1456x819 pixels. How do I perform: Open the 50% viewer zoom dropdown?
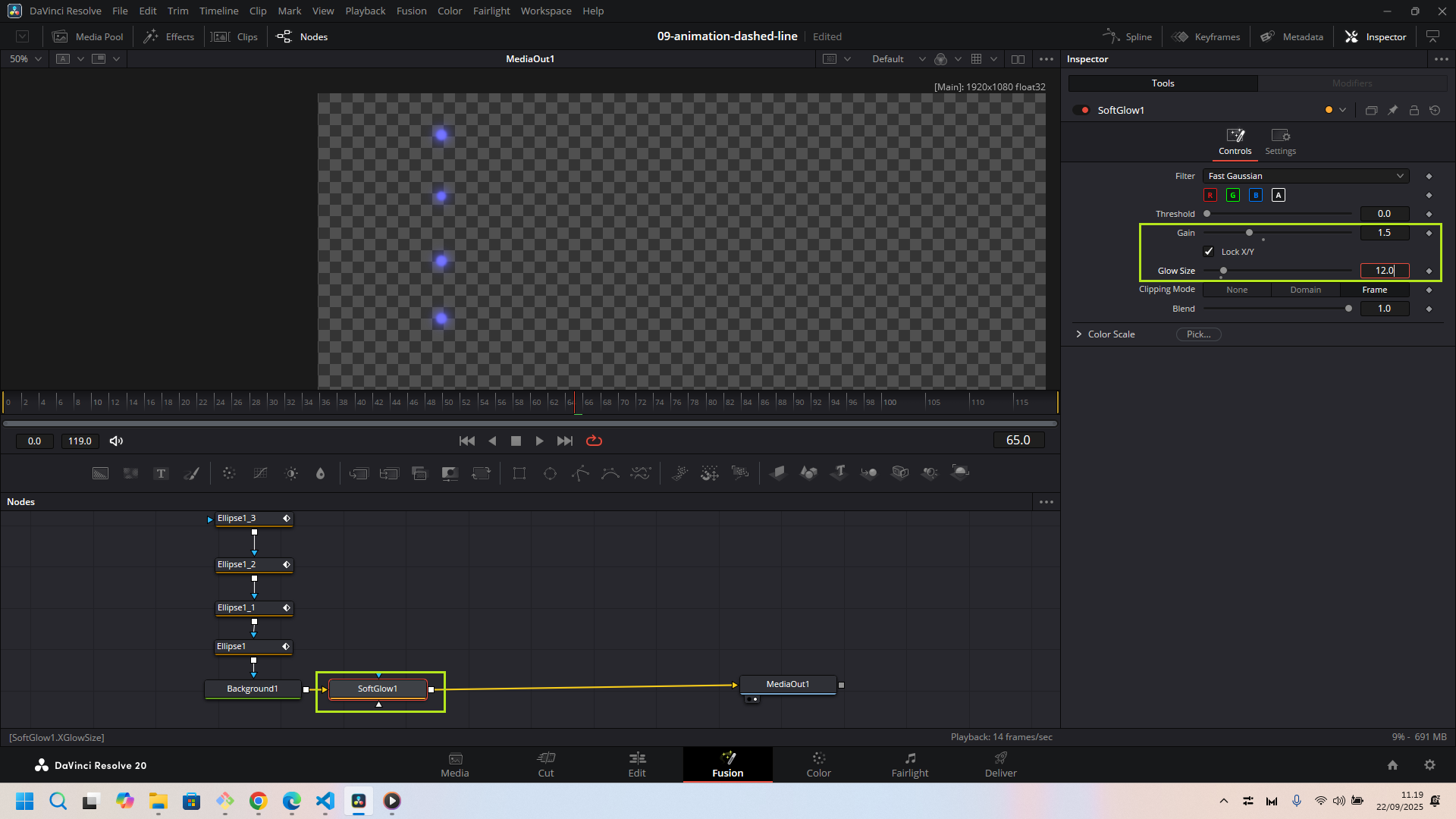tap(26, 59)
